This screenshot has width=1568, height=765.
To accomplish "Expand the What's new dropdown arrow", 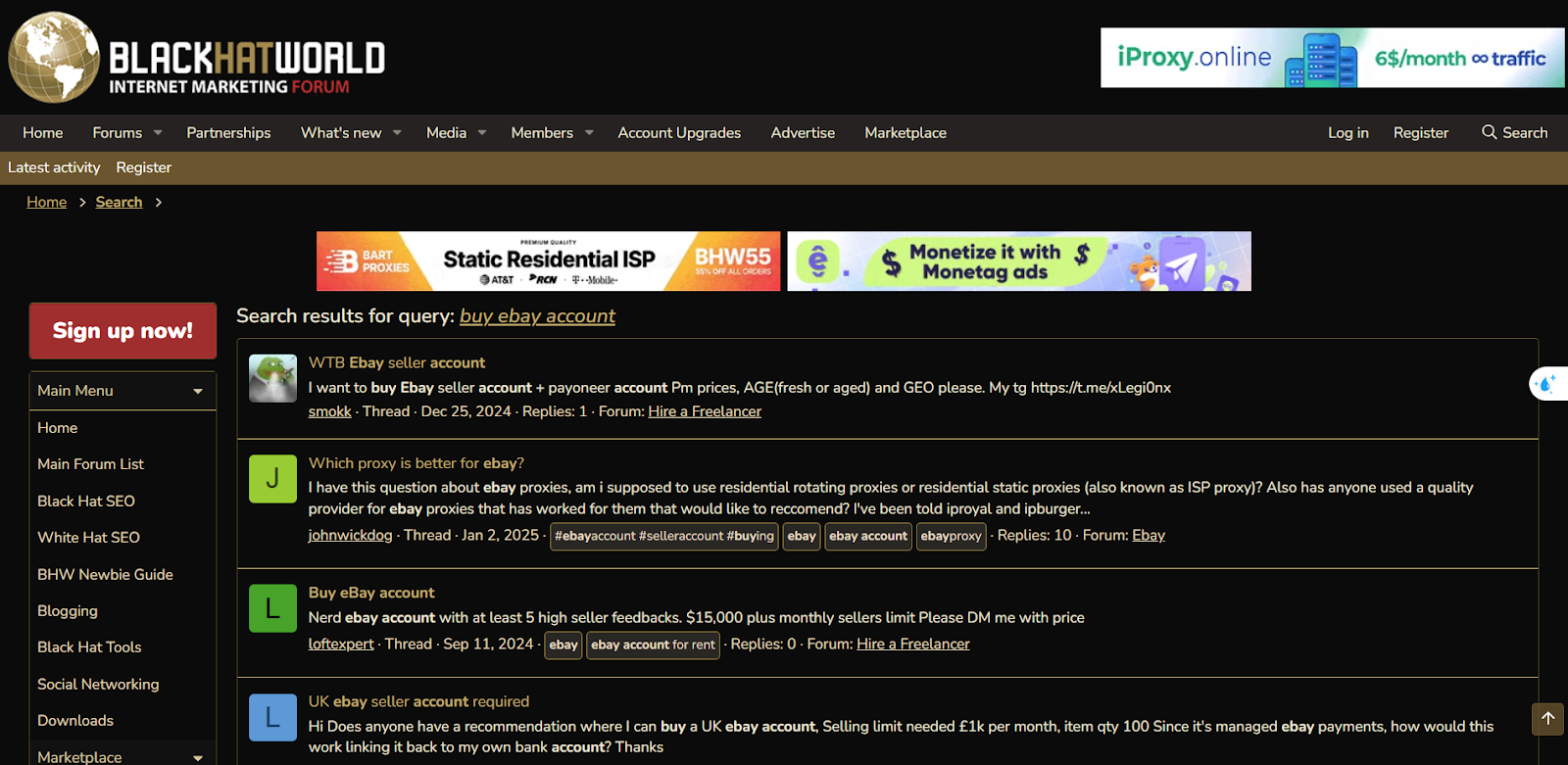I will point(397,133).
